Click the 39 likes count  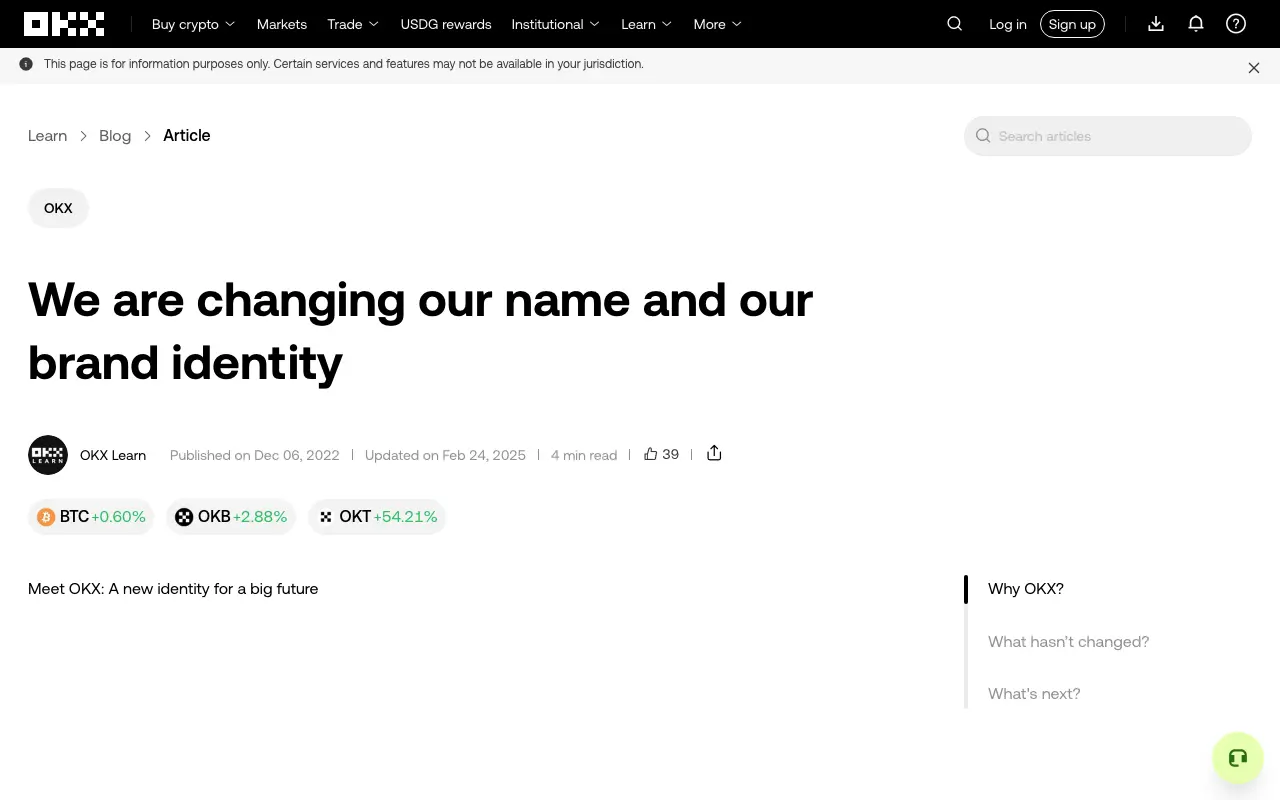671,454
